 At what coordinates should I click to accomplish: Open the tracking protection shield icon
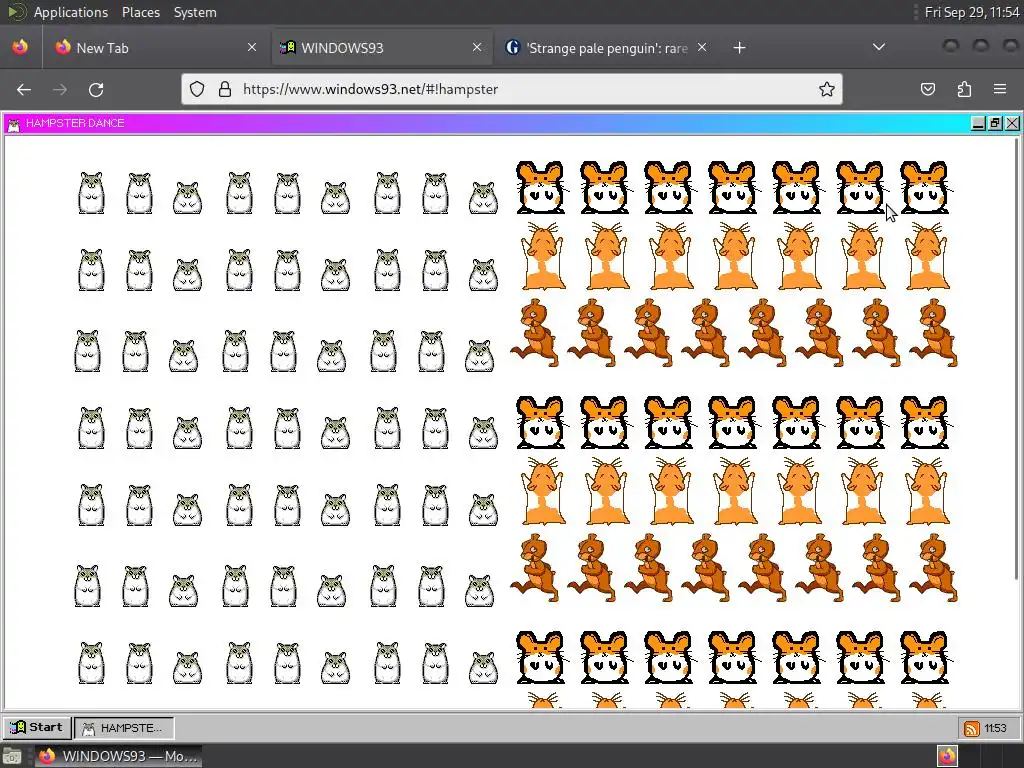coord(197,89)
